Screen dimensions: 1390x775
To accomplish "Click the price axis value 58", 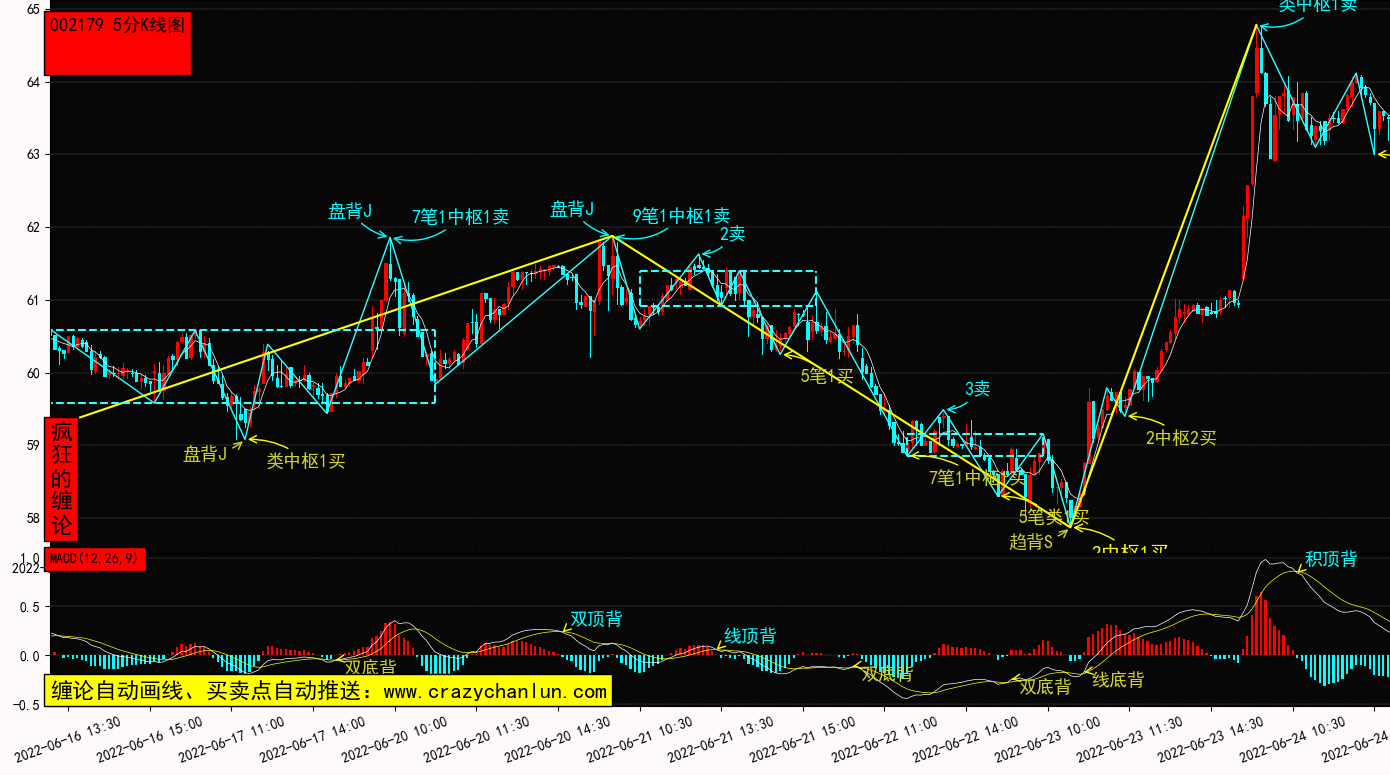I will [x=33, y=519].
